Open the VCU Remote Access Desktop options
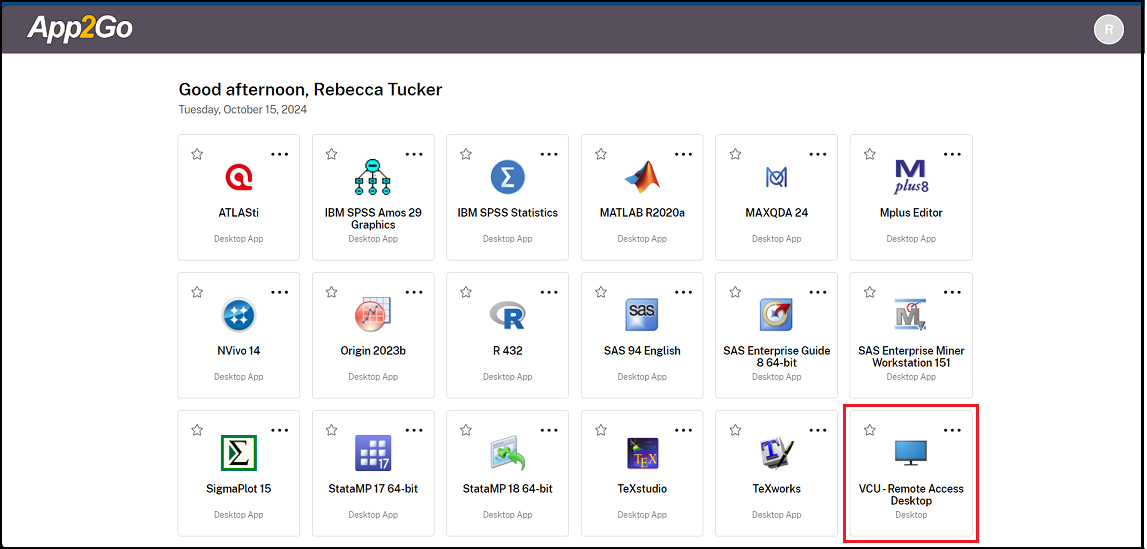The width and height of the screenshot is (1147, 549). pyautogui.click(x=952, y=431)
